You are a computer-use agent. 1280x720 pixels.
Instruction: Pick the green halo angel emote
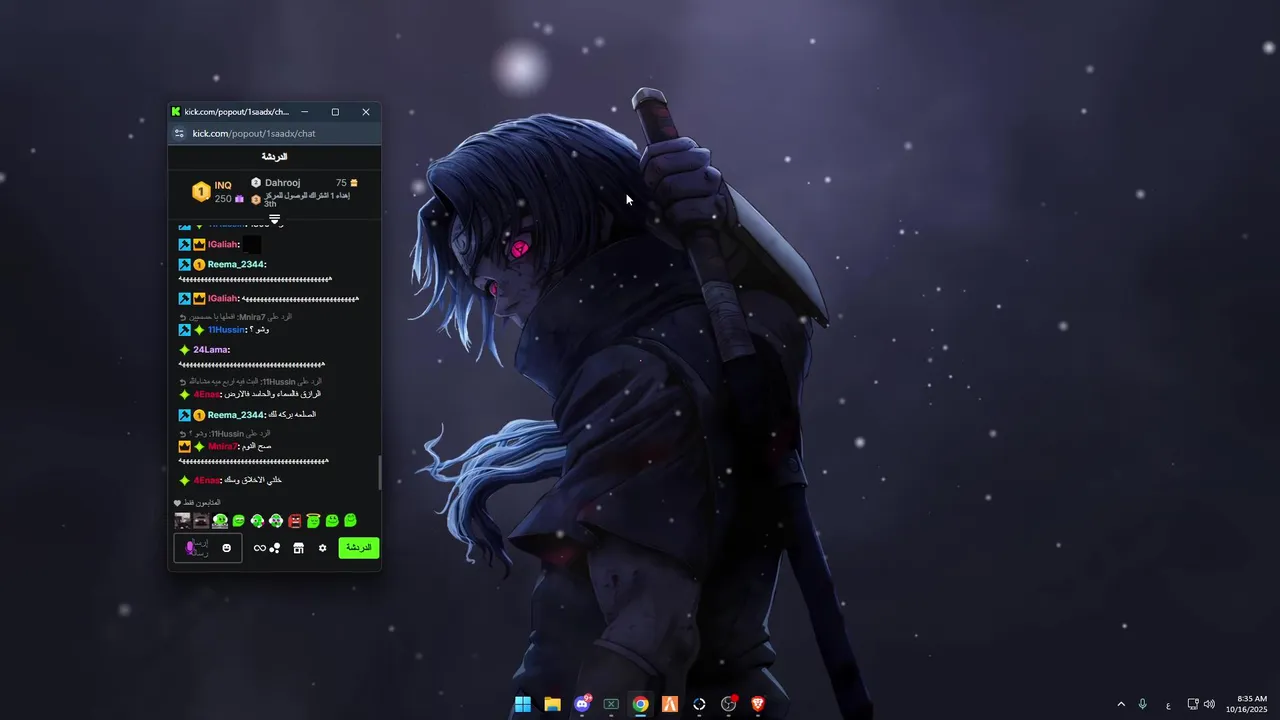pos(313,521)
